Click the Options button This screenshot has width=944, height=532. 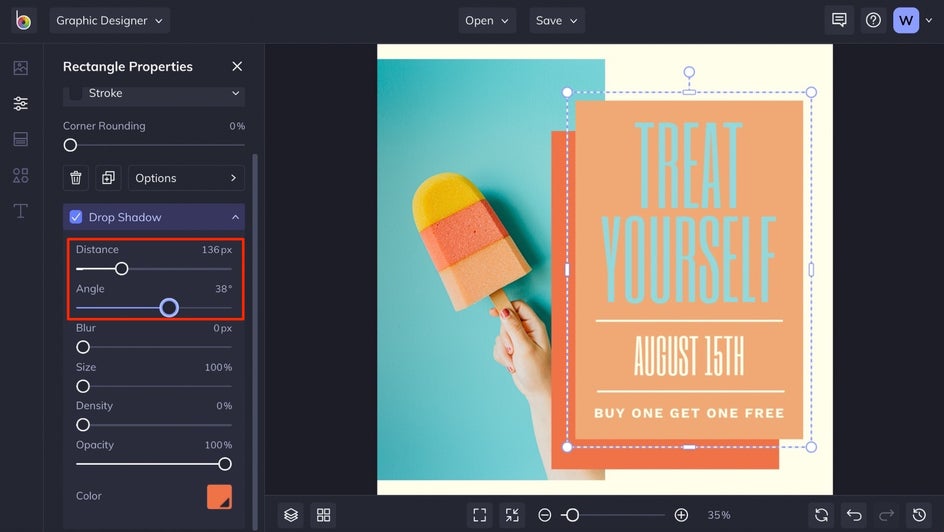(186, 178)
